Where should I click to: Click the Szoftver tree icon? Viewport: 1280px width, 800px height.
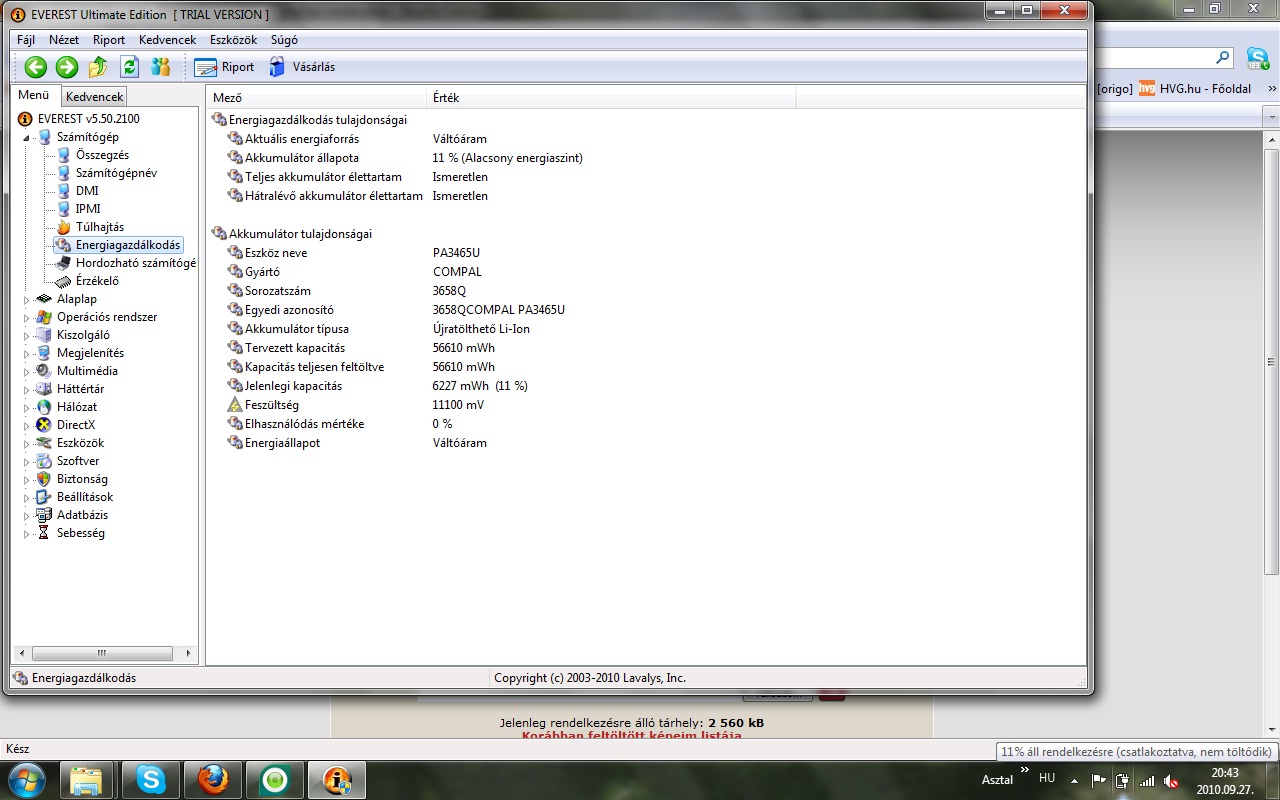click(x=44, y=461)
